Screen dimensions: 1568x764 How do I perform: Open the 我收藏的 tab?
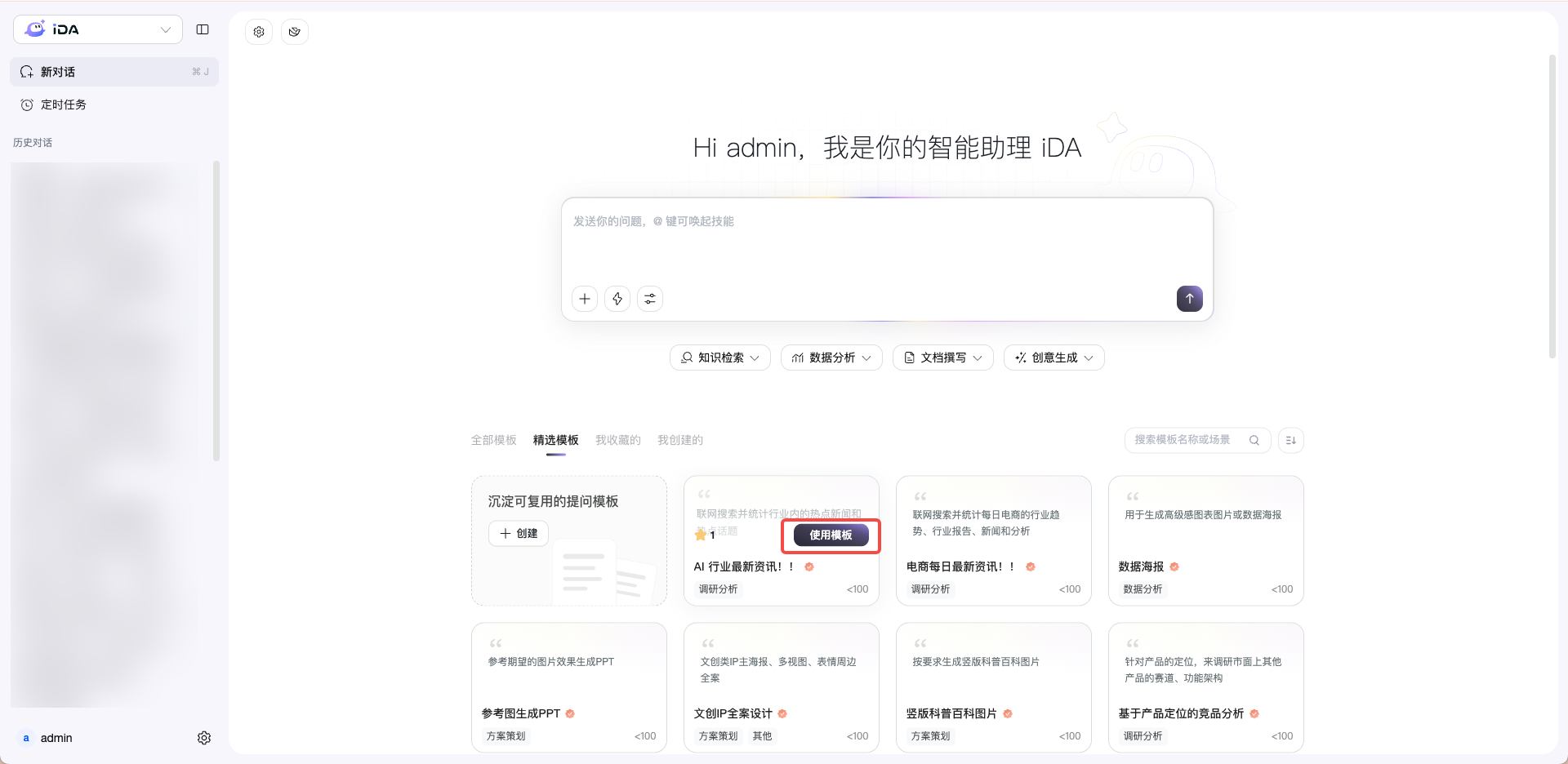[x=618, y=440]
